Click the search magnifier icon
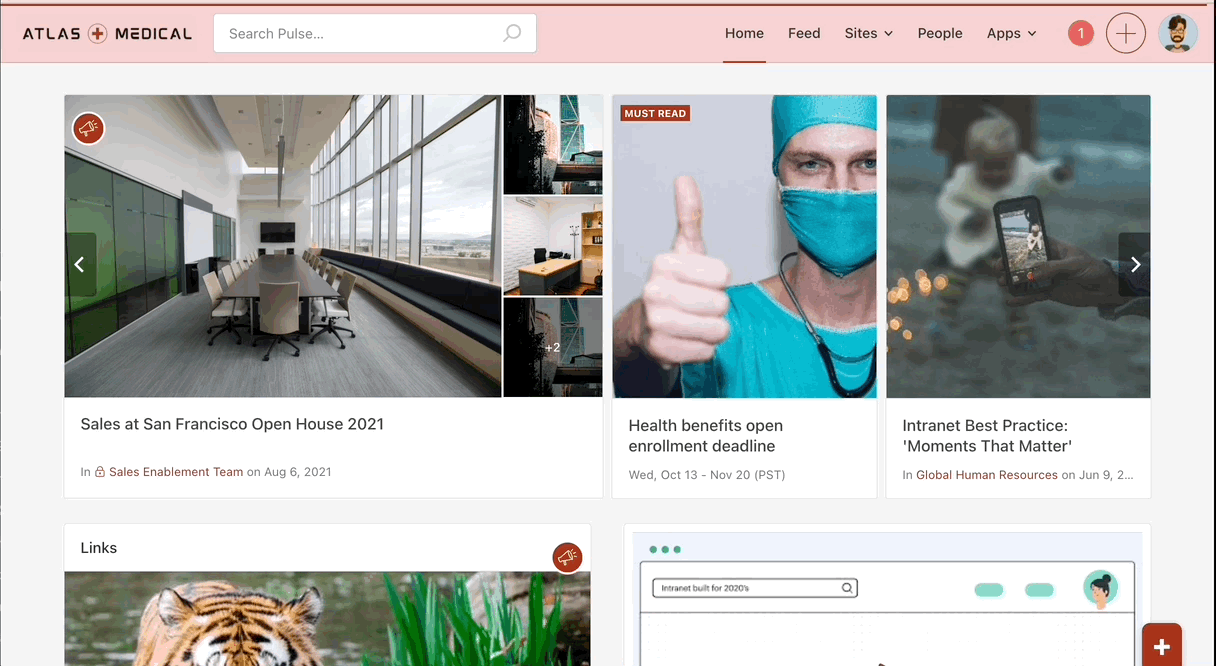The width and height of the screenshot is (1216, 666). click(512, 33)
